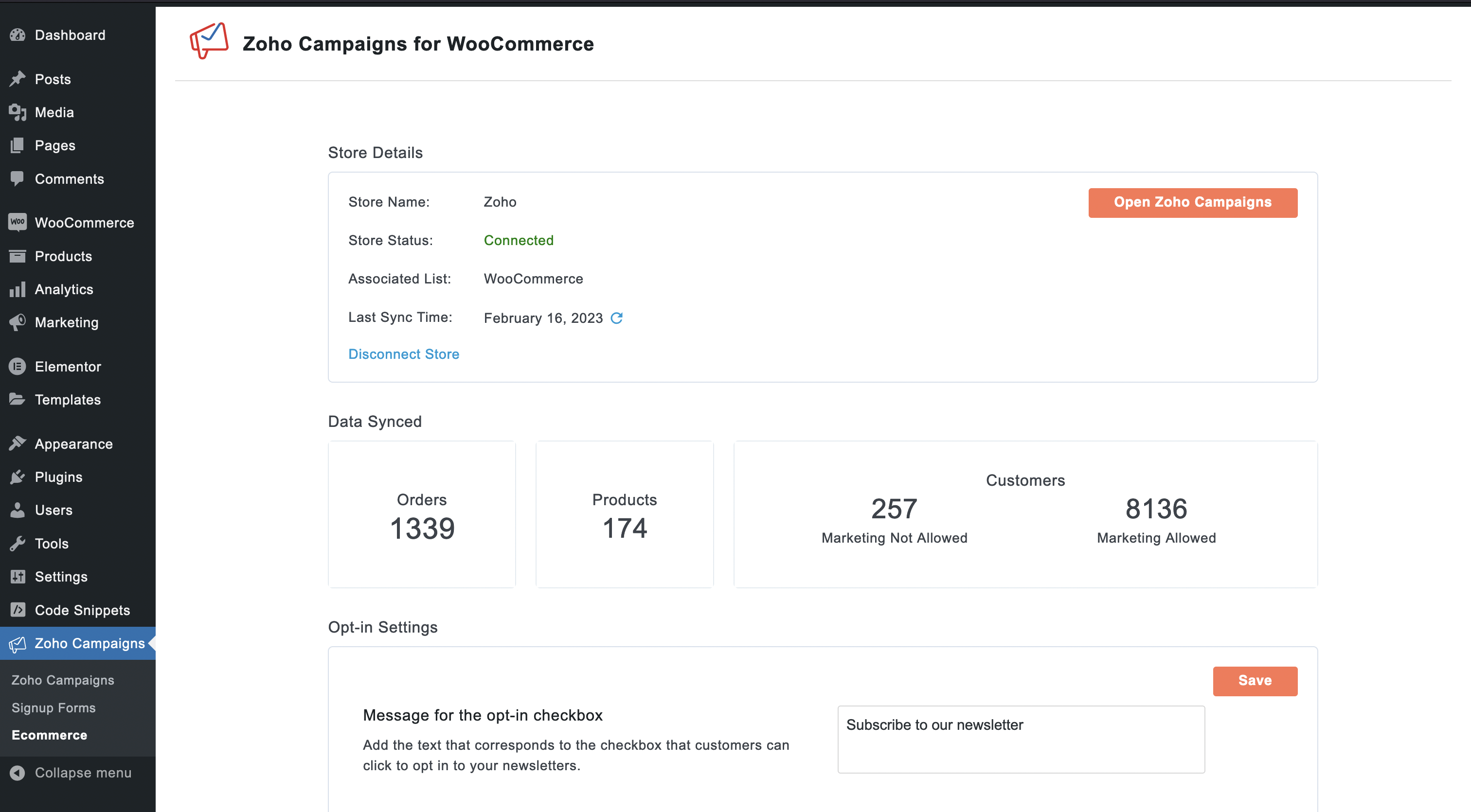The image size is (1471, 812).
Task: Click the Comments bubble icon
Action: [x=18, y=178]
